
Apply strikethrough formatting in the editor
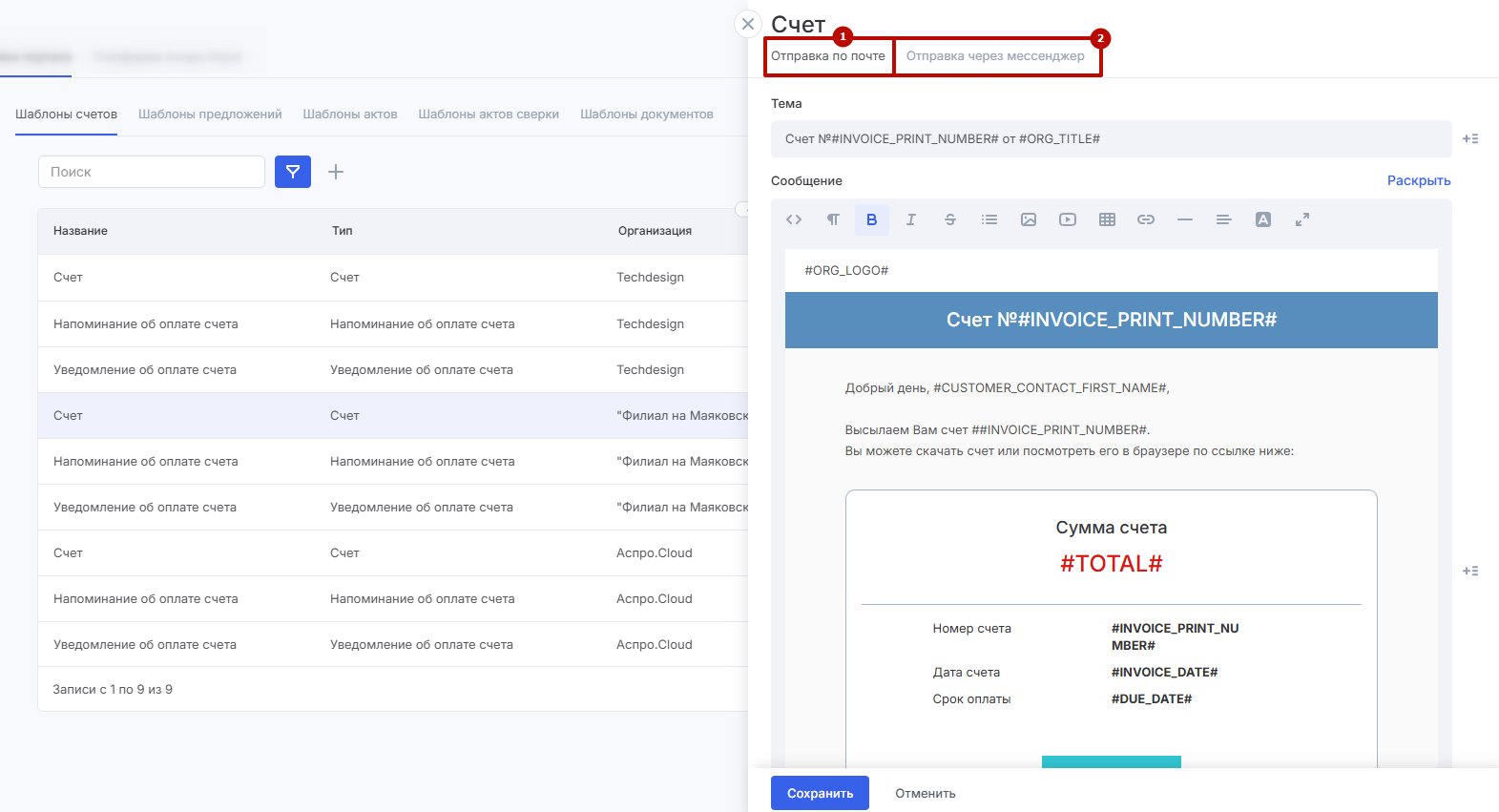pyautogui.click(x=949, y=219)
